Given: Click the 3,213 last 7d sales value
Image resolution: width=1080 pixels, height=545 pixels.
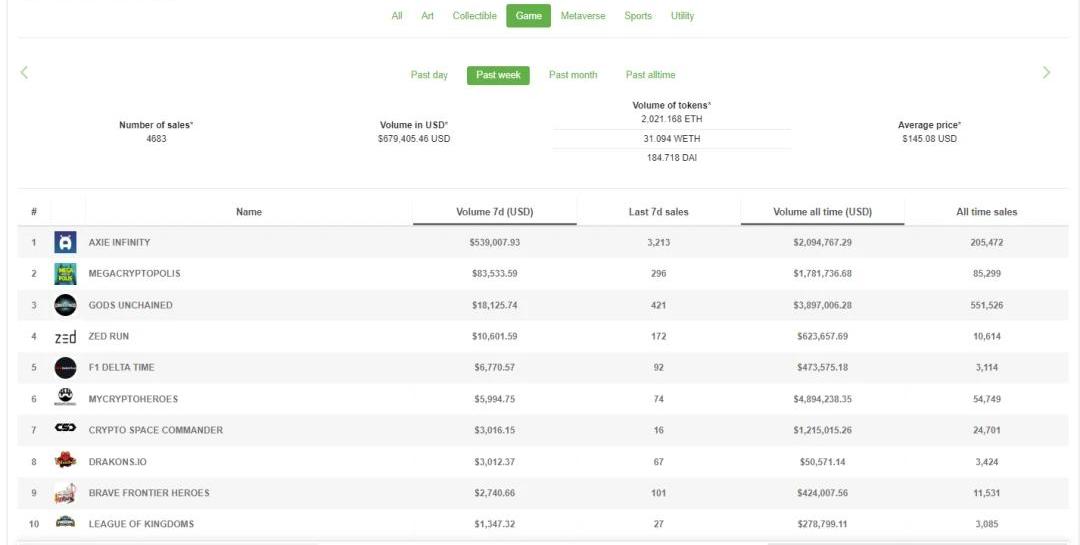Looking at the screenshot, I should click(x=658, y=243).
